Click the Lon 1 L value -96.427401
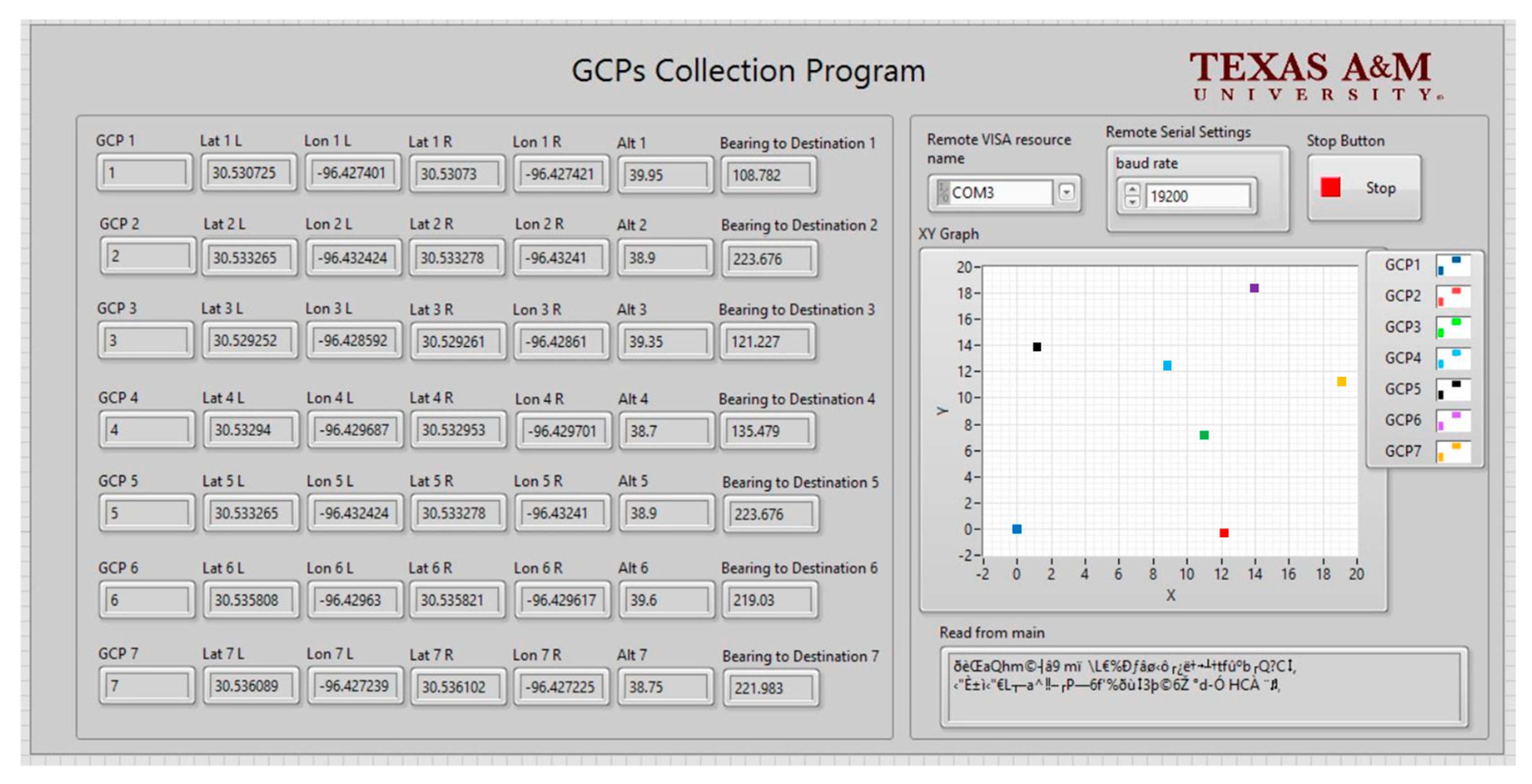The width and height of the screenshot is (1532, 784). (x=353, y=173)
